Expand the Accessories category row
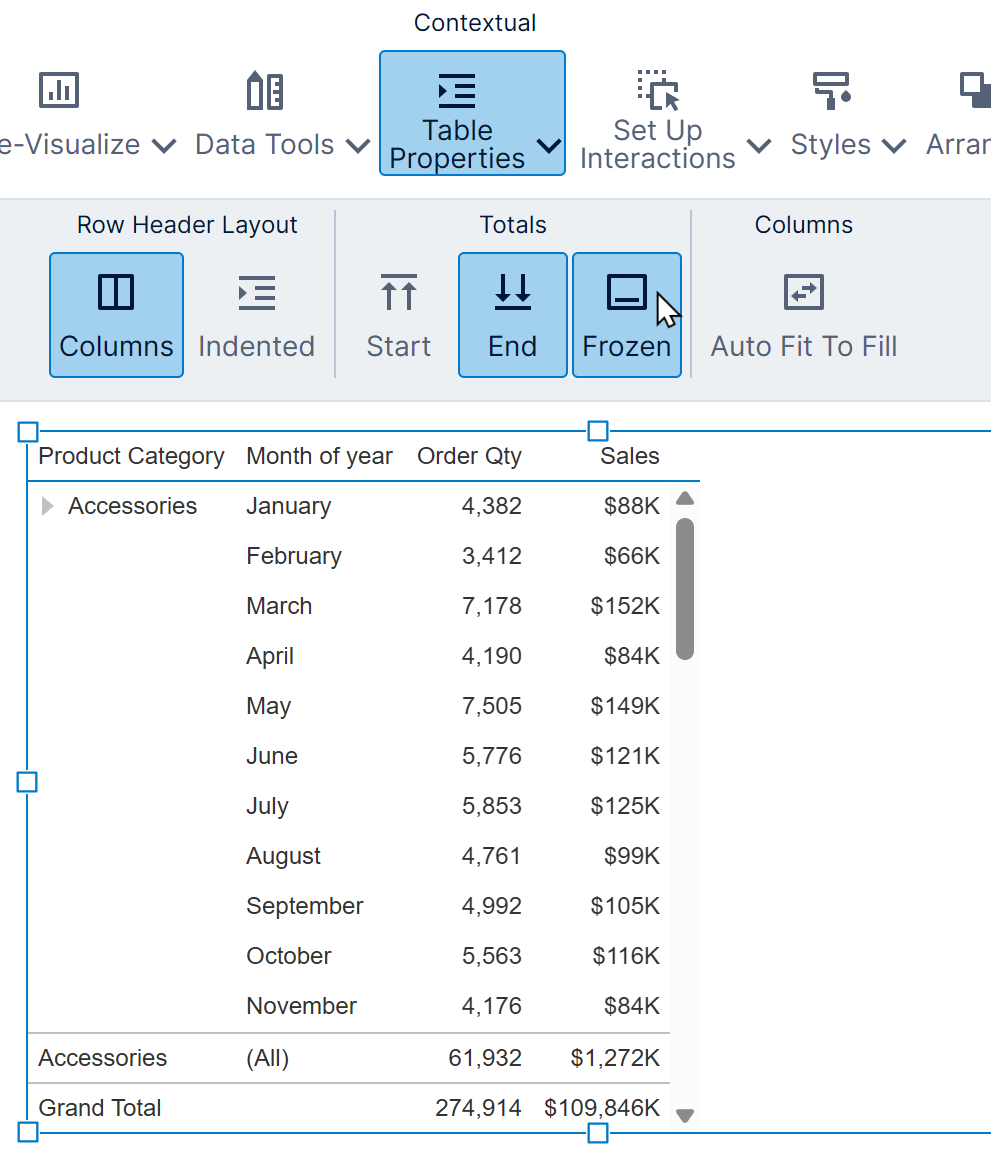Viewport: 991px width, 1161px height. [x=47, y=506]
